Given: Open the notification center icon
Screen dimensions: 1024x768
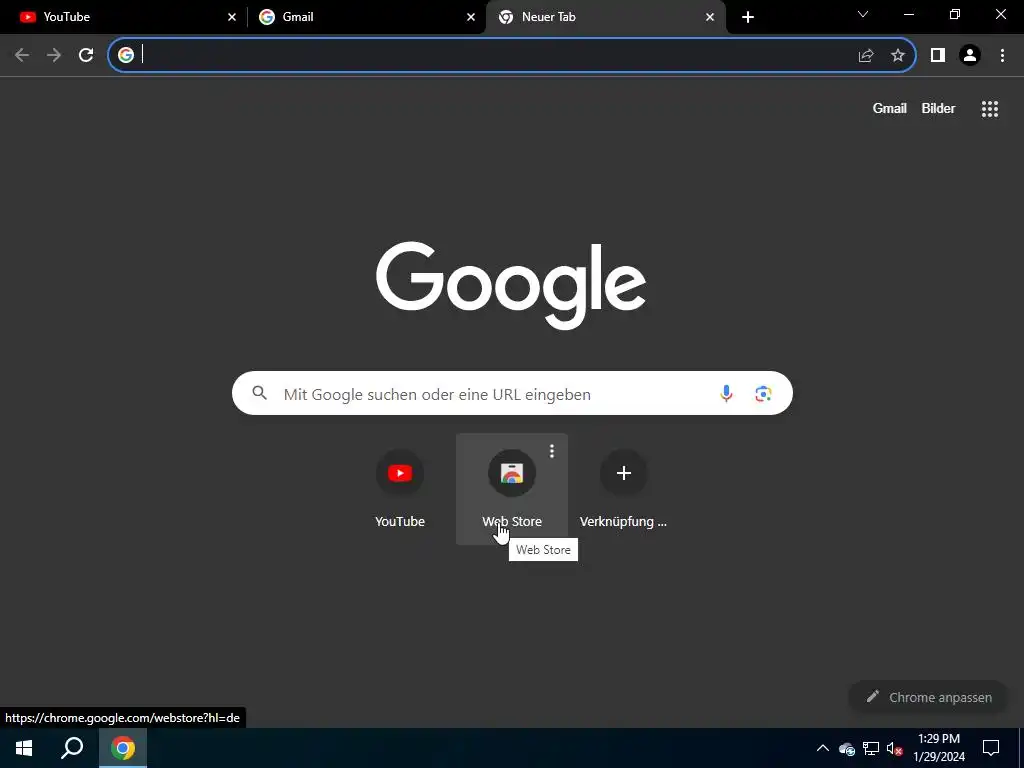Looking at the screenshot, I should coord(991,748).
